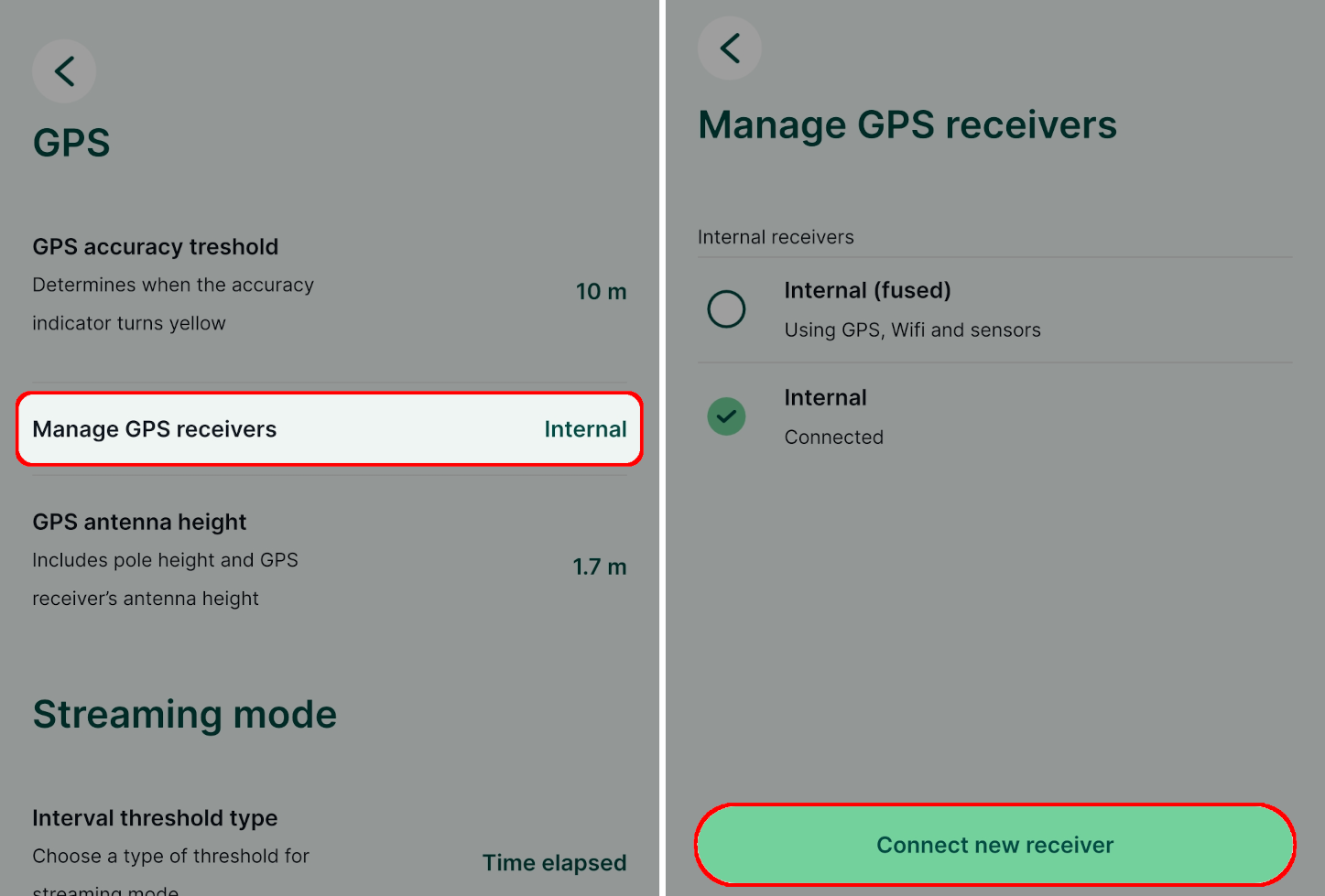Tap the 10 m accuracy threshold value

click(x=601, y=291)
